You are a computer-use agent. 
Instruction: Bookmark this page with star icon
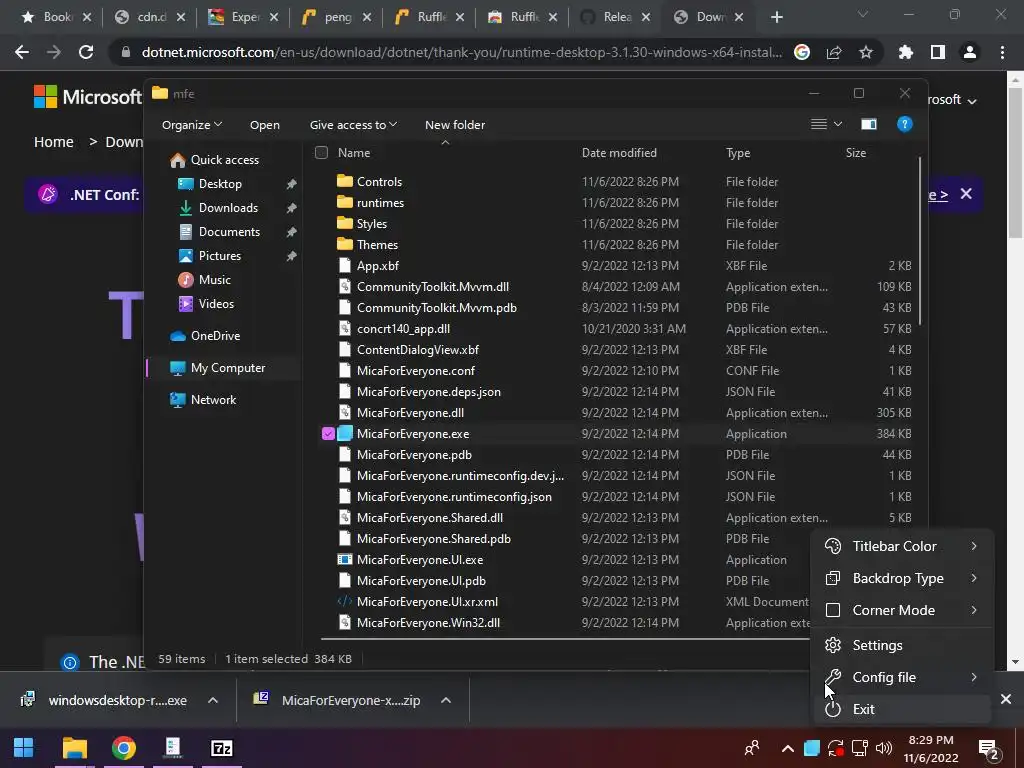[x=866, y=52]
